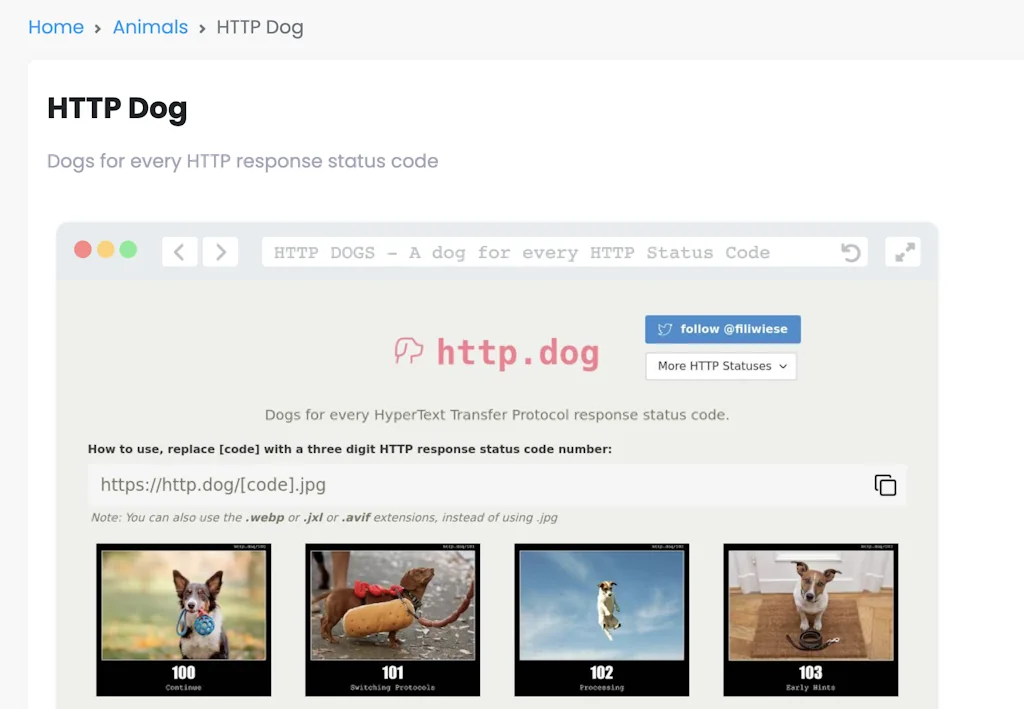Open the Home breadcrumb link
The height and width of the screenshot is (709, 1024).
(55, 27)
